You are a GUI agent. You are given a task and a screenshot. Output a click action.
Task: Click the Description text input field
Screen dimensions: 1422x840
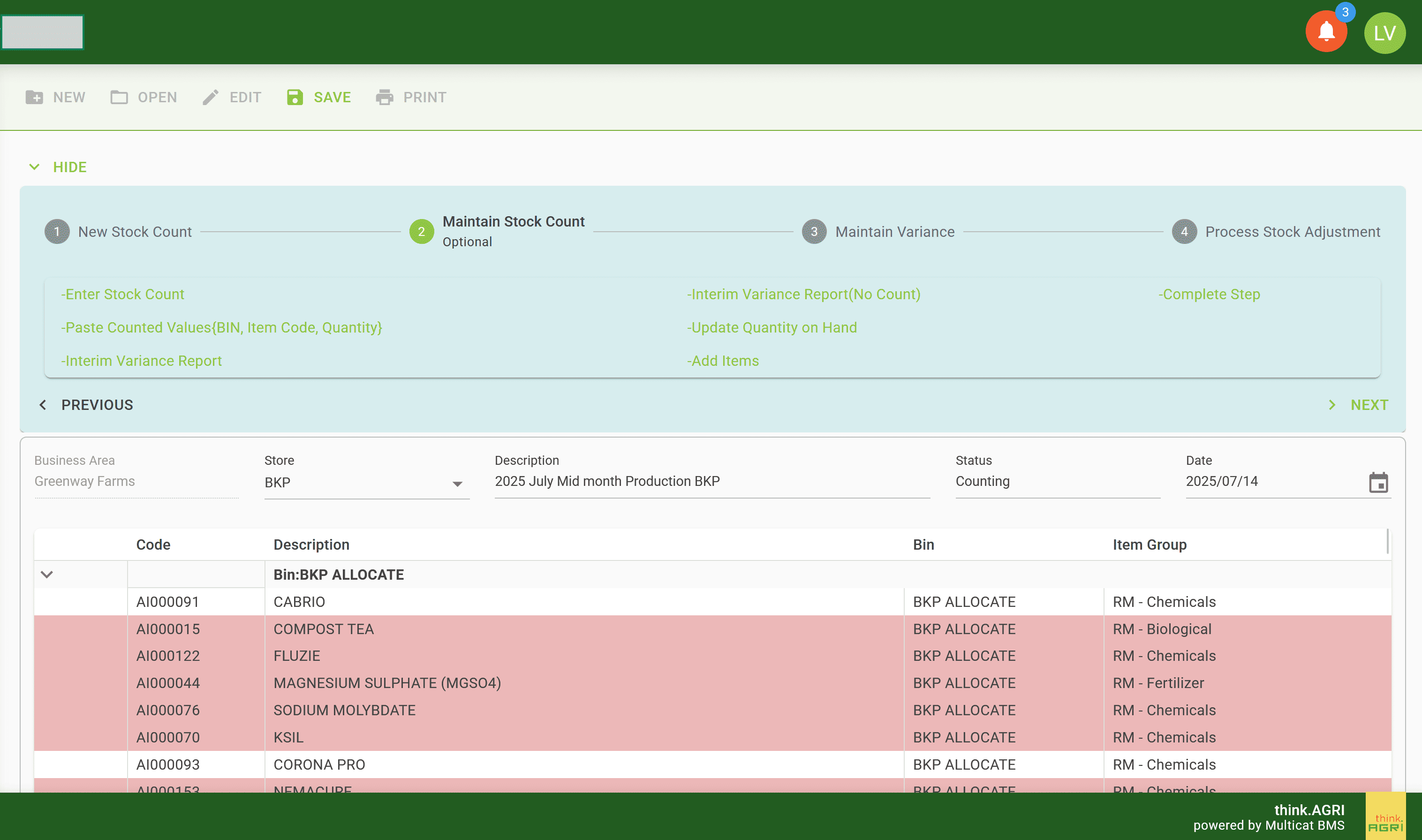[712, 481]
